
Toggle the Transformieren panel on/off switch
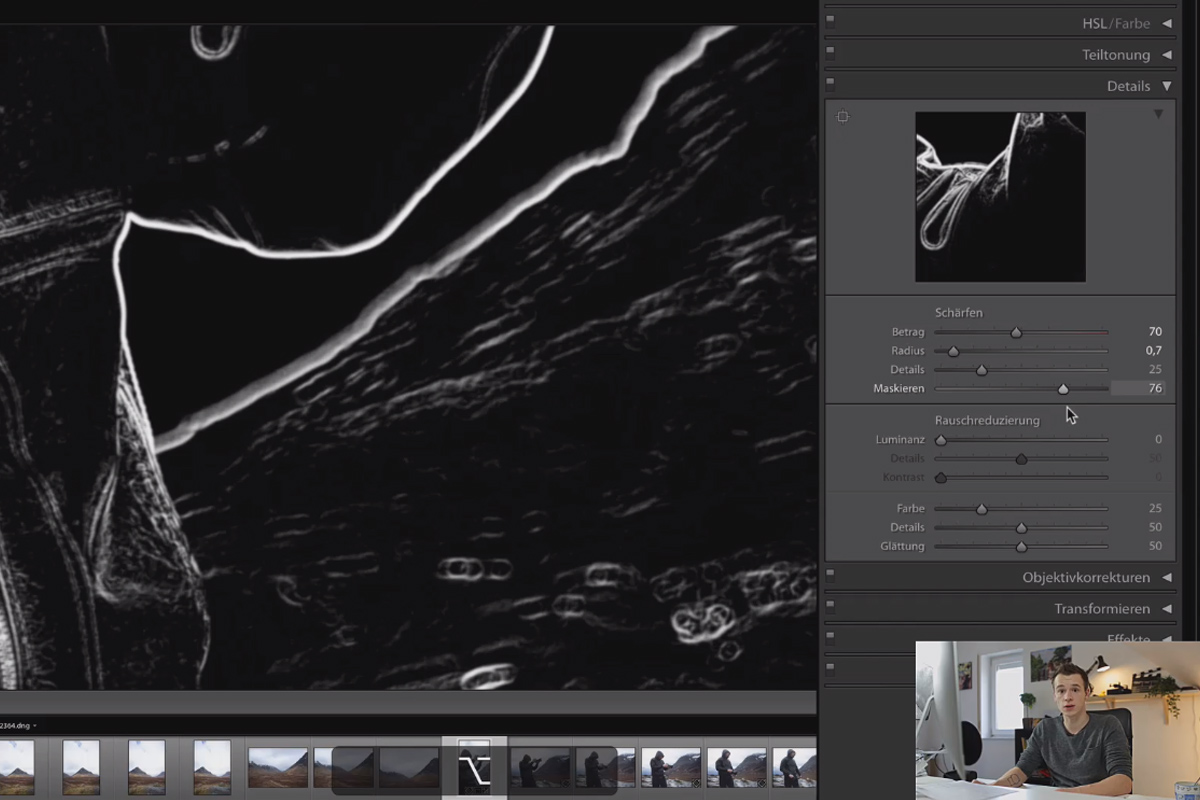pos(830,606)
